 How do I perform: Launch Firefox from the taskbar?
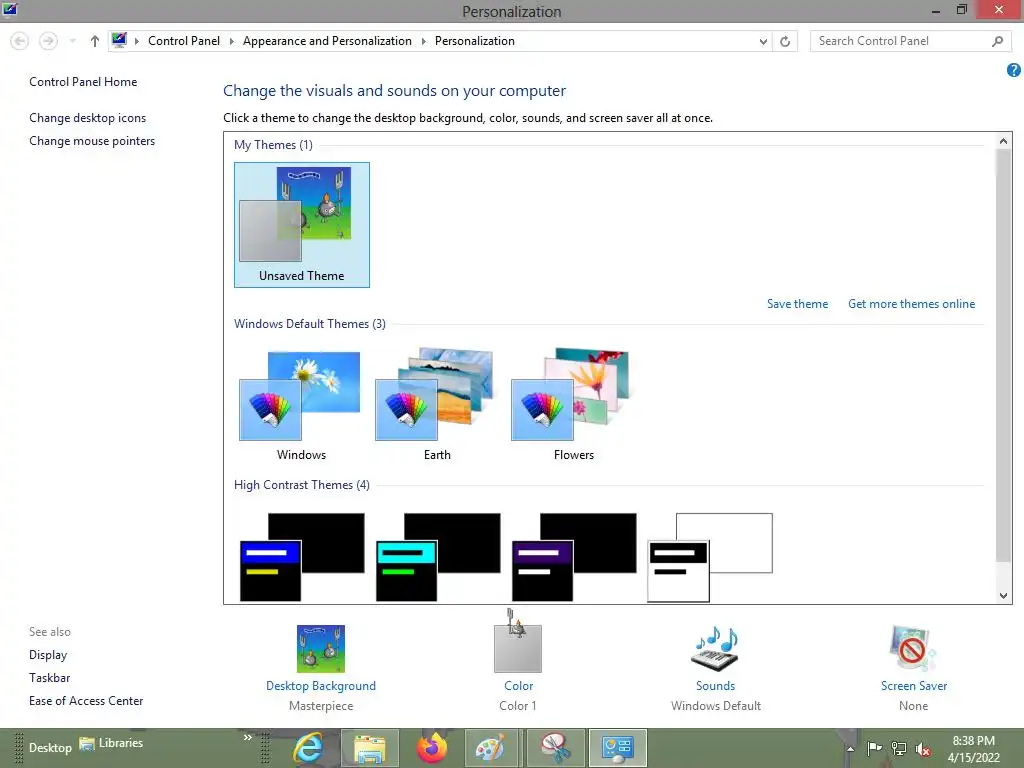tap(432, 748)
